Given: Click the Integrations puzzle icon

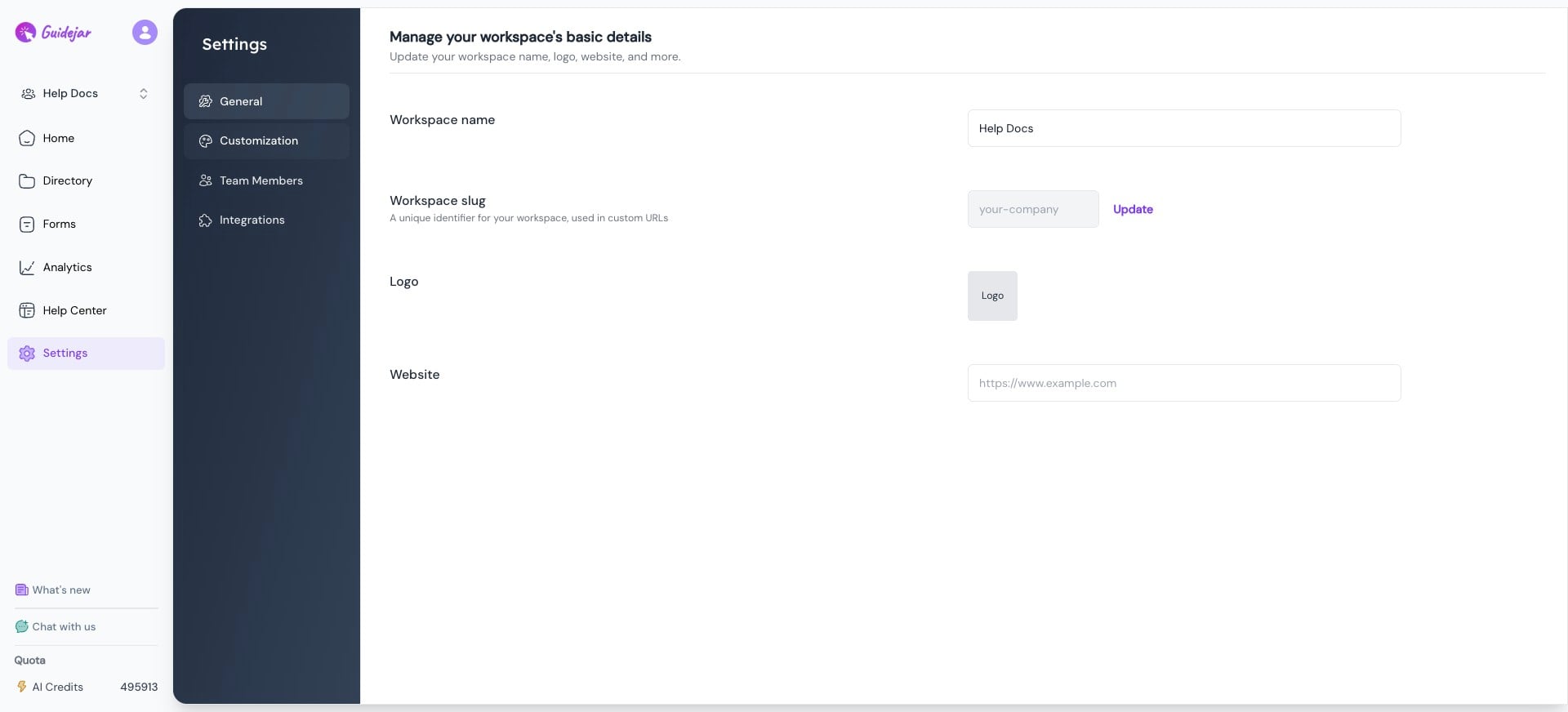Looking at the screenshot, I should click(205, 220).
